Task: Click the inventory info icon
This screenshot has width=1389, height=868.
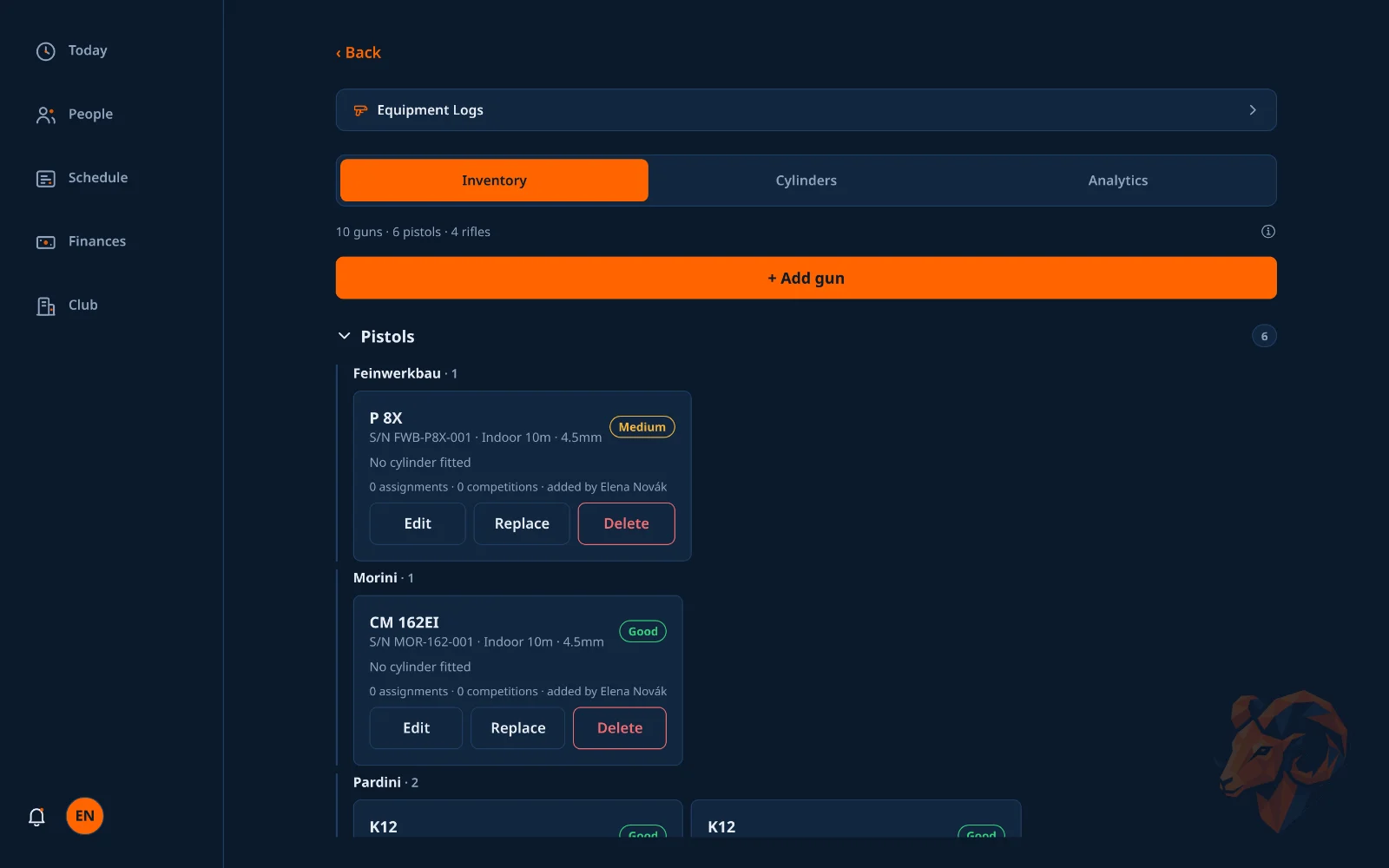Action: tap(1268, 232)
